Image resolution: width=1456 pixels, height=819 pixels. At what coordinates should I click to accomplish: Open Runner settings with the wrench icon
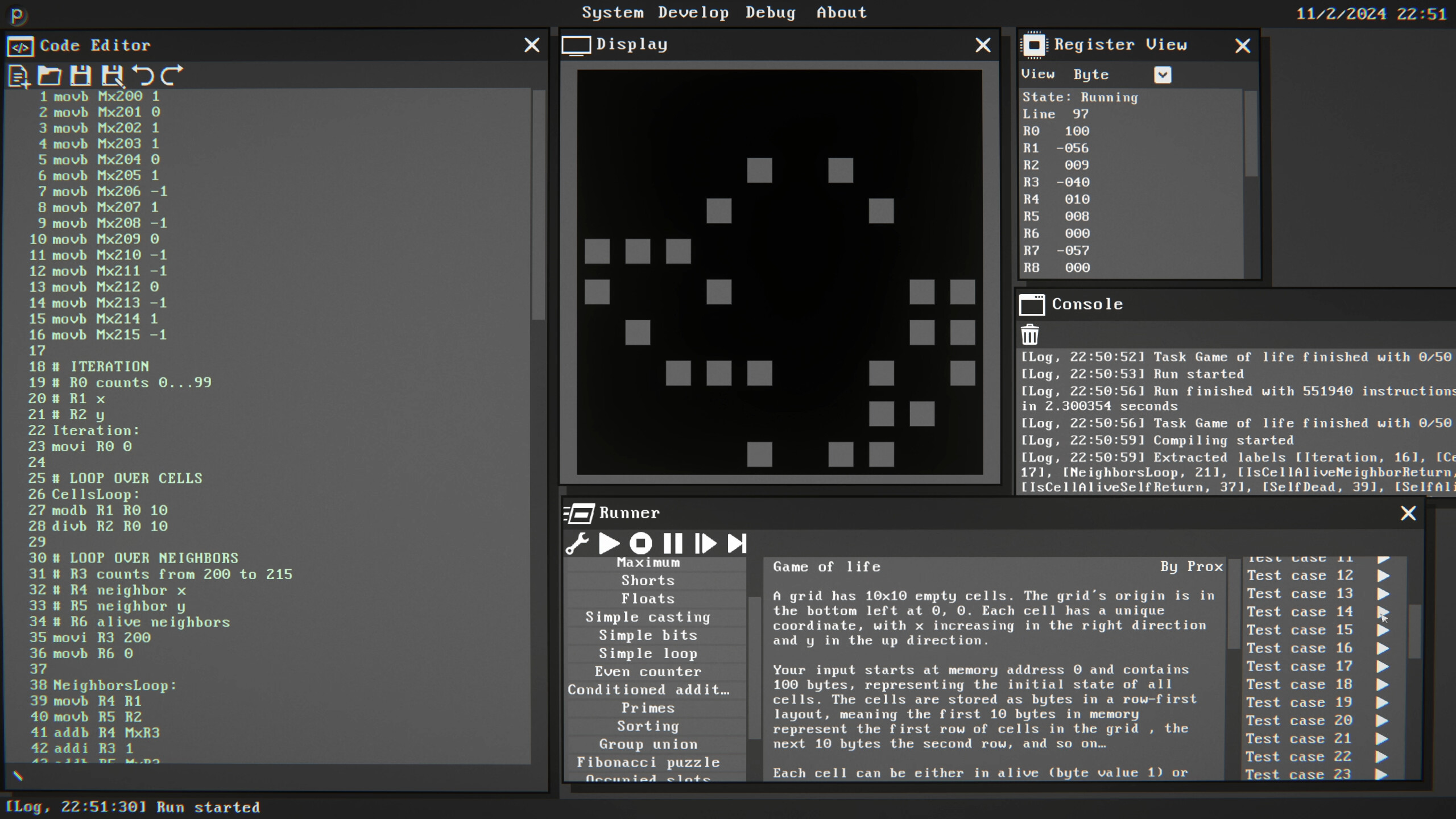[577, 544]
